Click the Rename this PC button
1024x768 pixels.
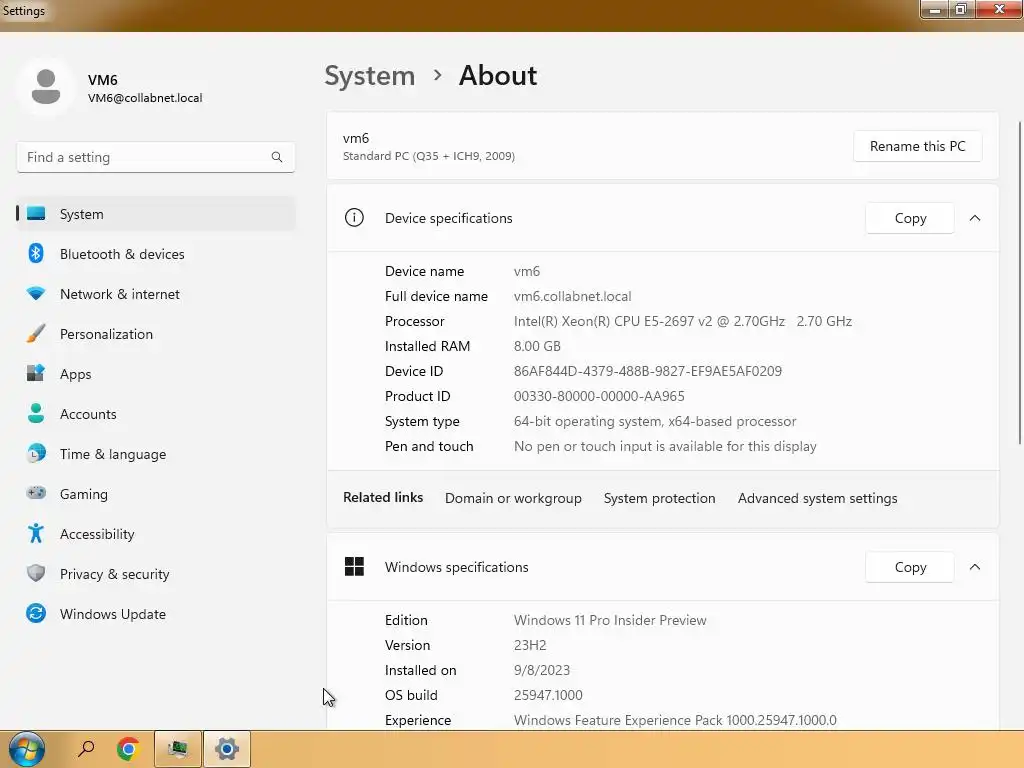[x=918, y=146]
